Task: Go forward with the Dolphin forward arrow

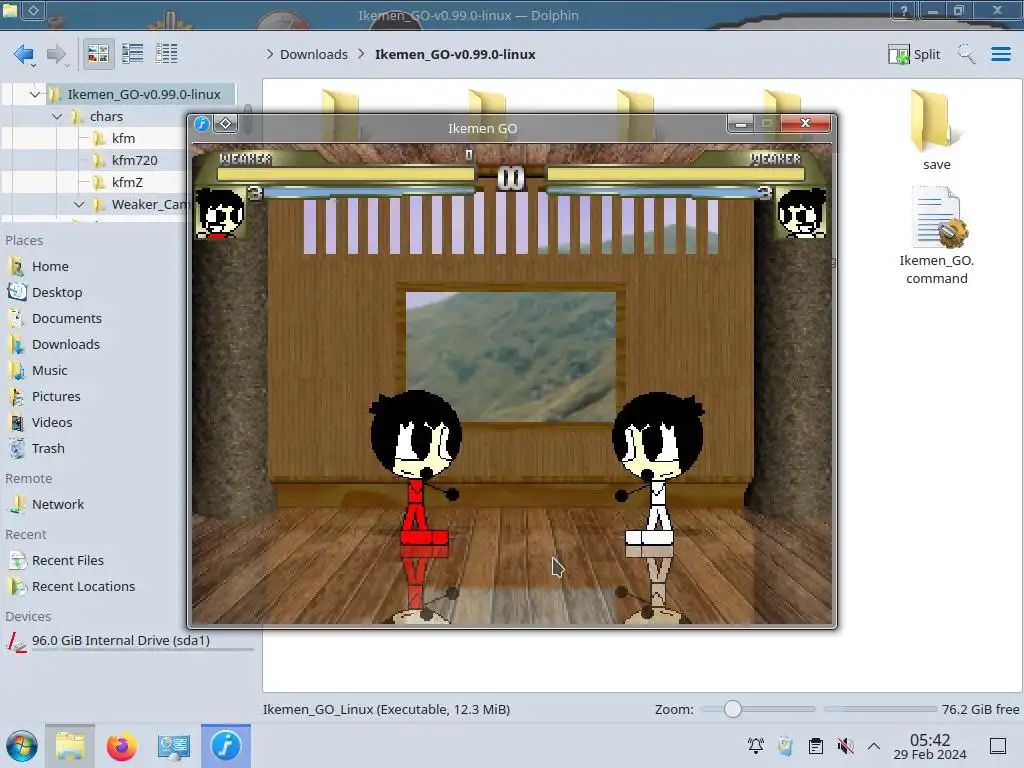Action: pyautogui.click(x=57, y=54)
